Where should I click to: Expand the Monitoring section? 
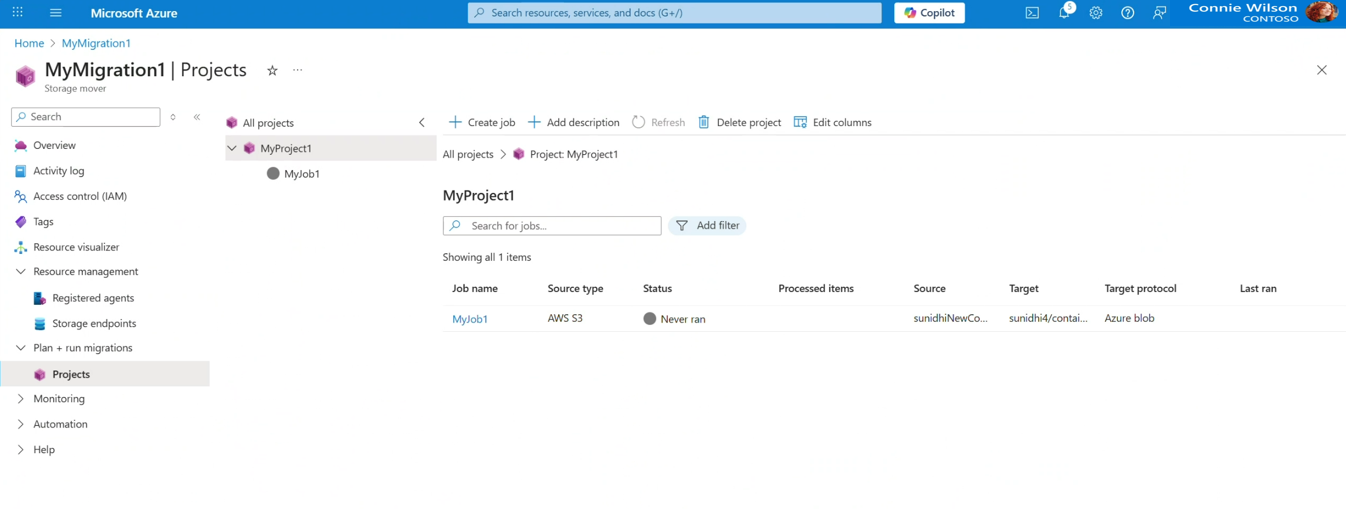20,399
